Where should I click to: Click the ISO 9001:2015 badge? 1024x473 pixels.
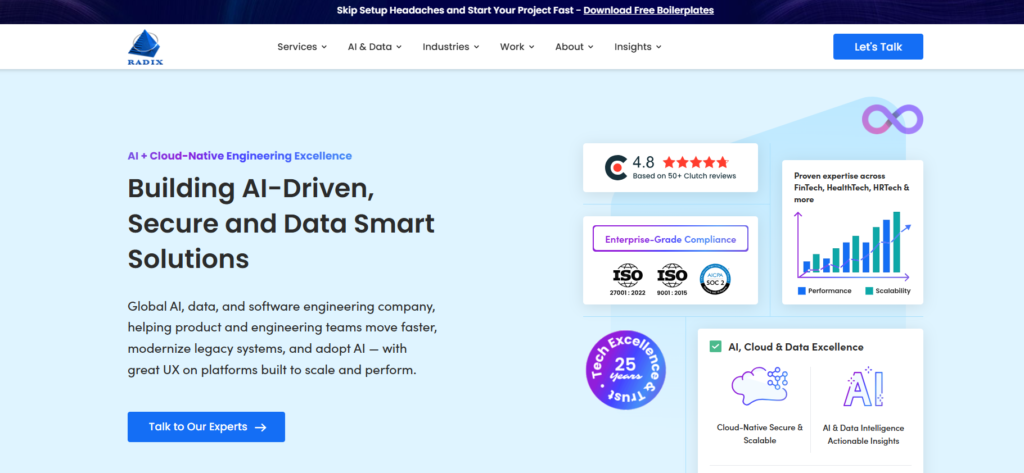tap(671, 277)
